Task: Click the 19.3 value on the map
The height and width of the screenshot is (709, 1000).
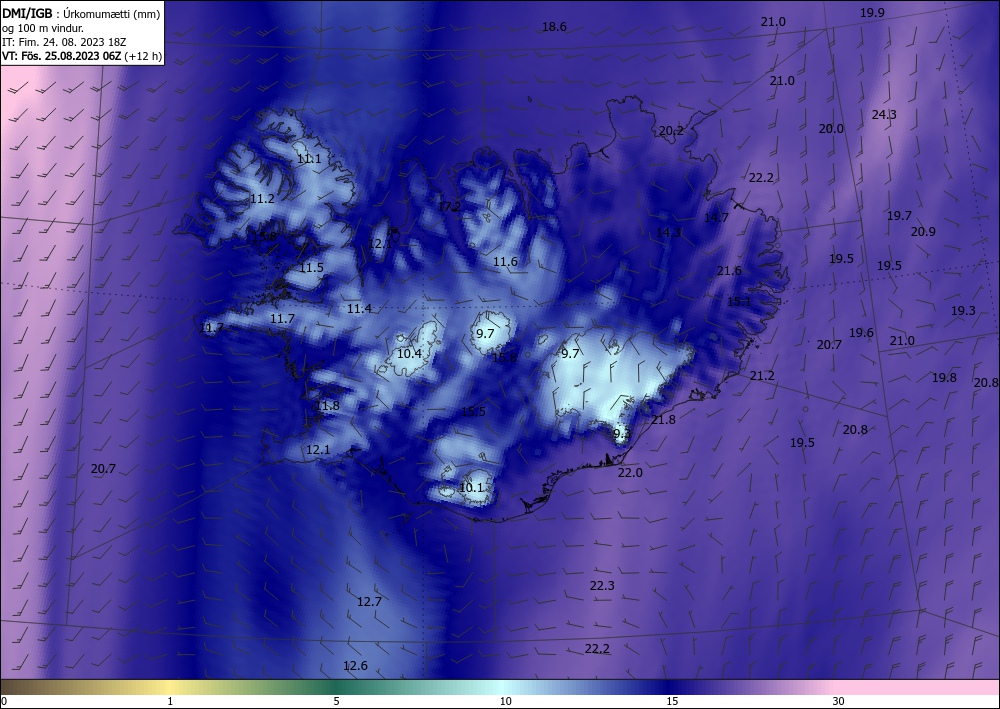Action: click(963, 311)
